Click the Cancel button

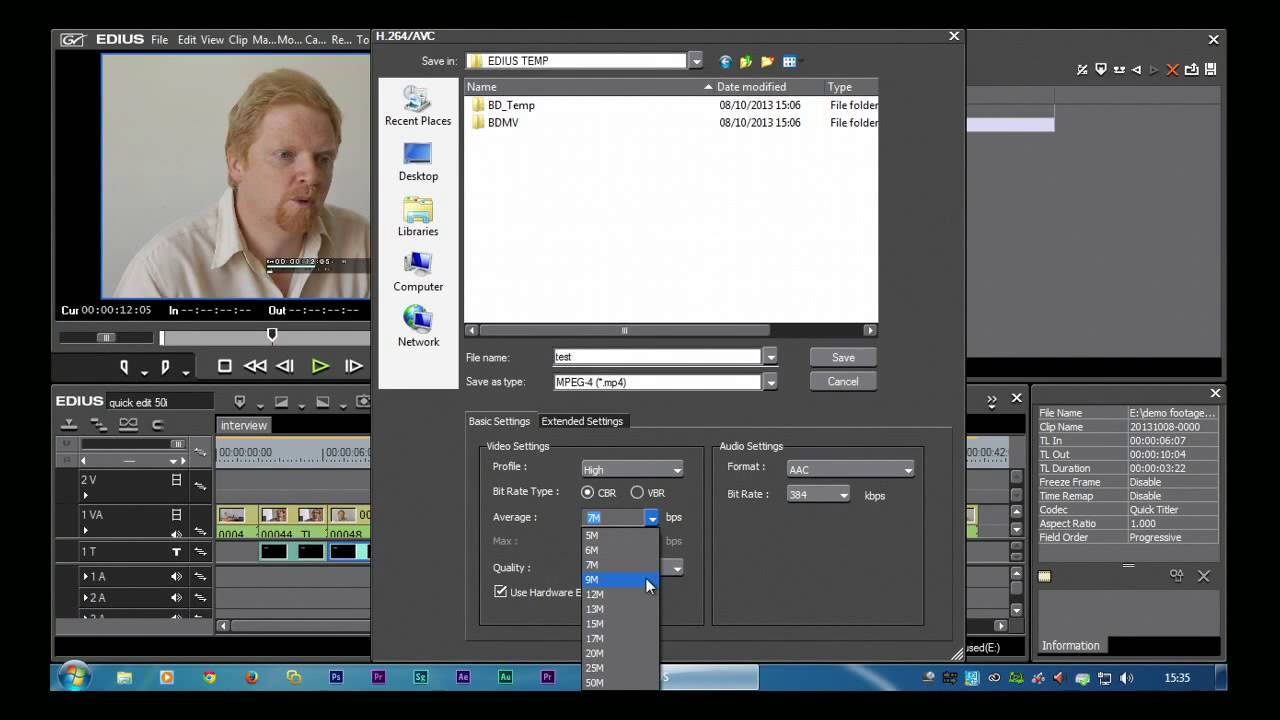point(843,381)
